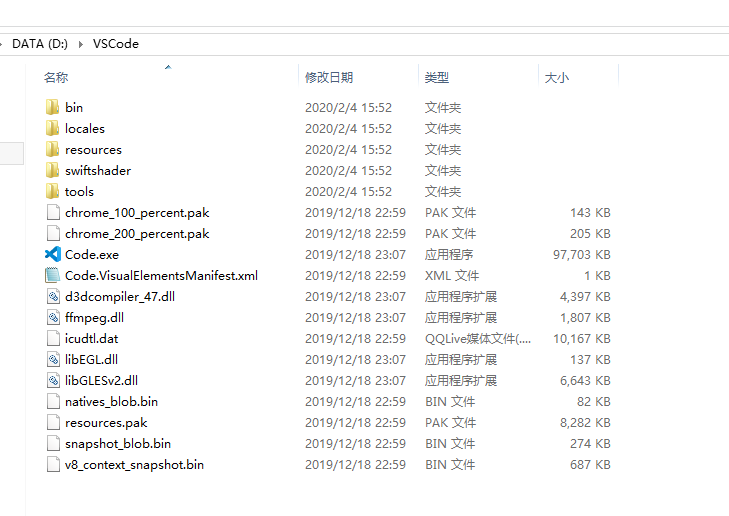This screenshot has height=516, width=729.
Task: Select folder name swiftshader
Action: 98,171
